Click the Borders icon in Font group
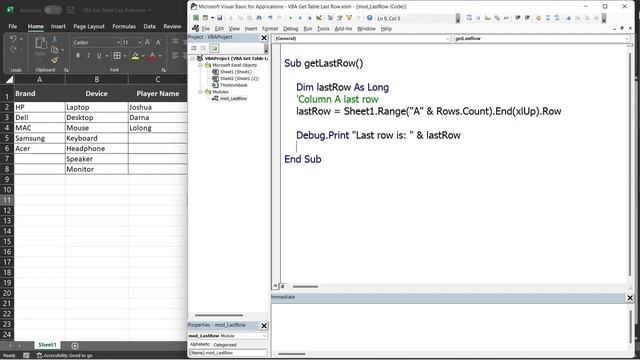 117,56
